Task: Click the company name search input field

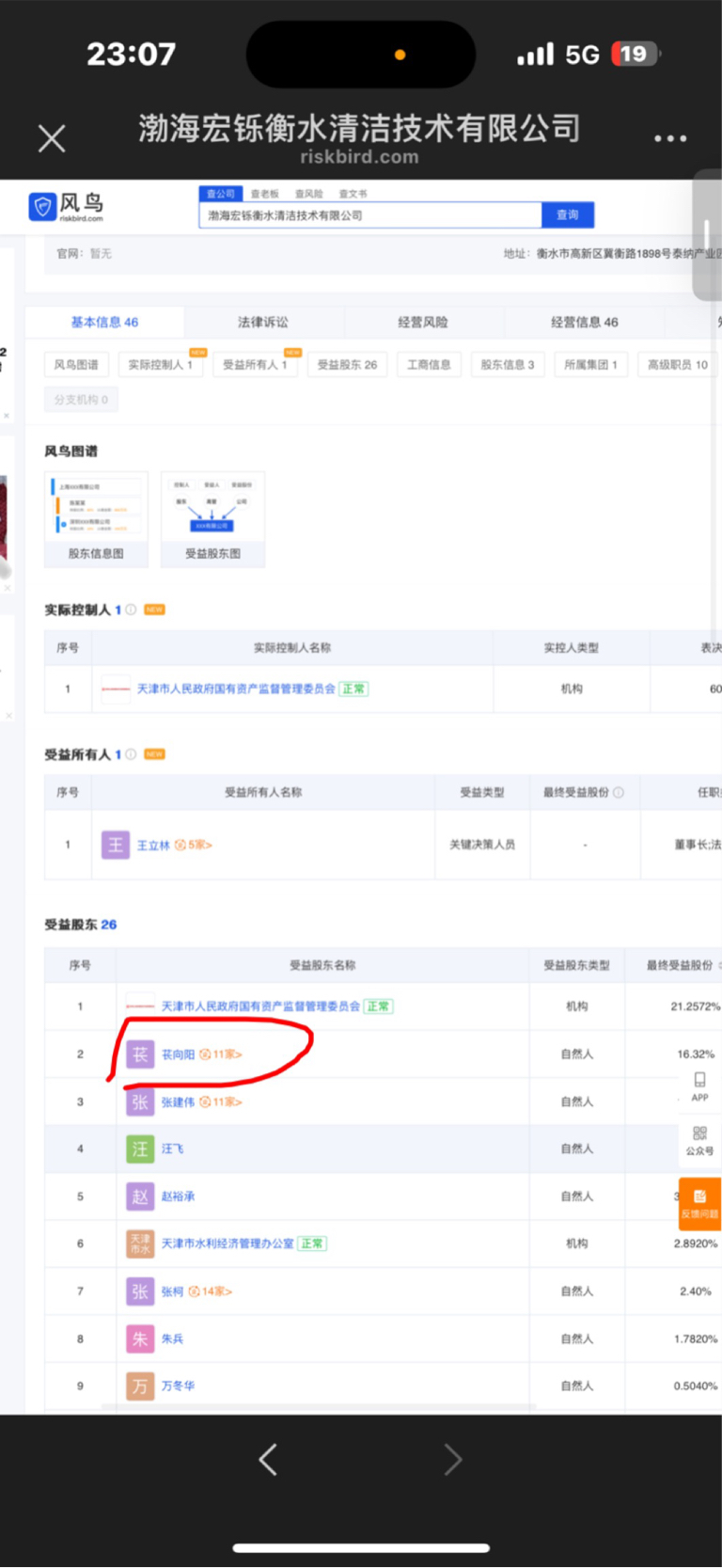Action: pos(370,215)
